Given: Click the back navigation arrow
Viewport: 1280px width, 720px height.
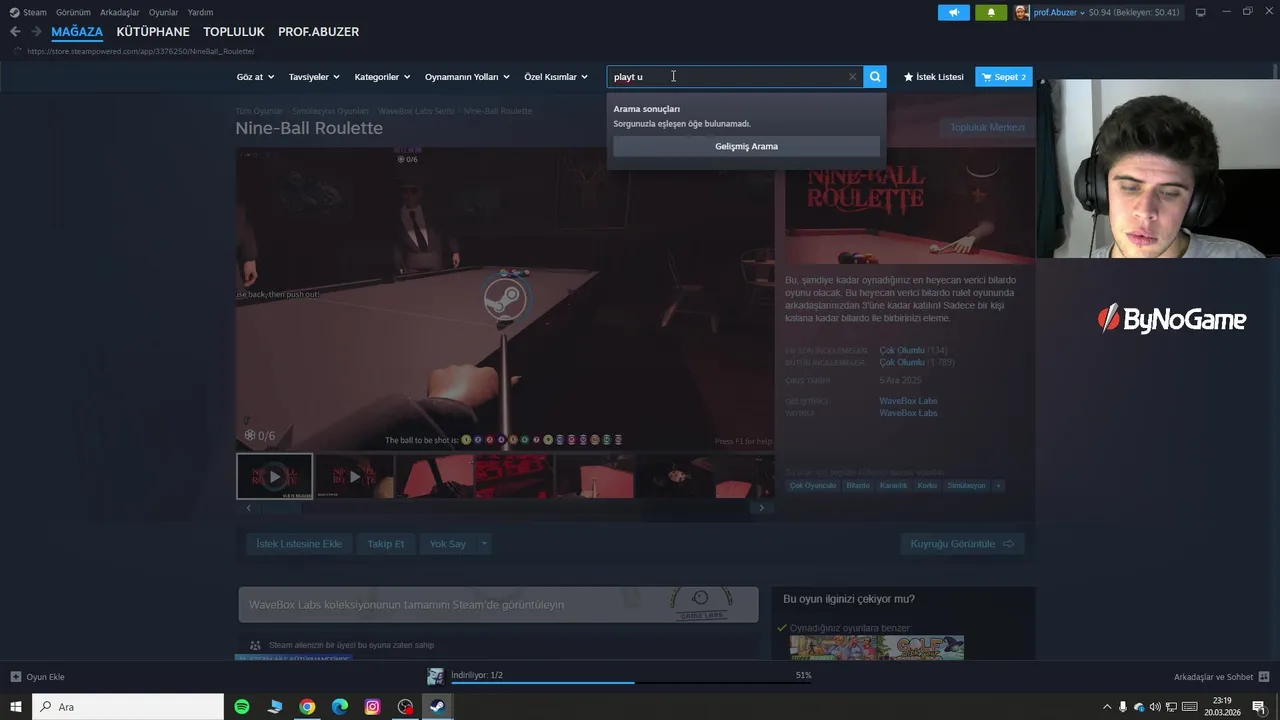Looking at the screenshot, I should pos(15,32).
